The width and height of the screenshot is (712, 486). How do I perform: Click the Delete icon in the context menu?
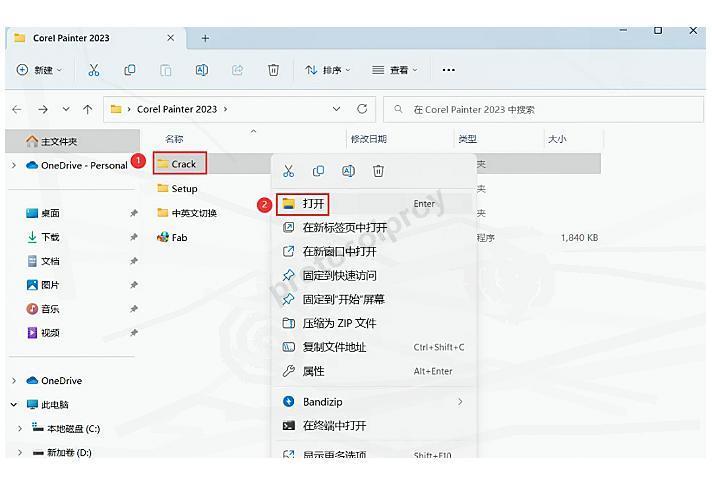tap(378, 171)
